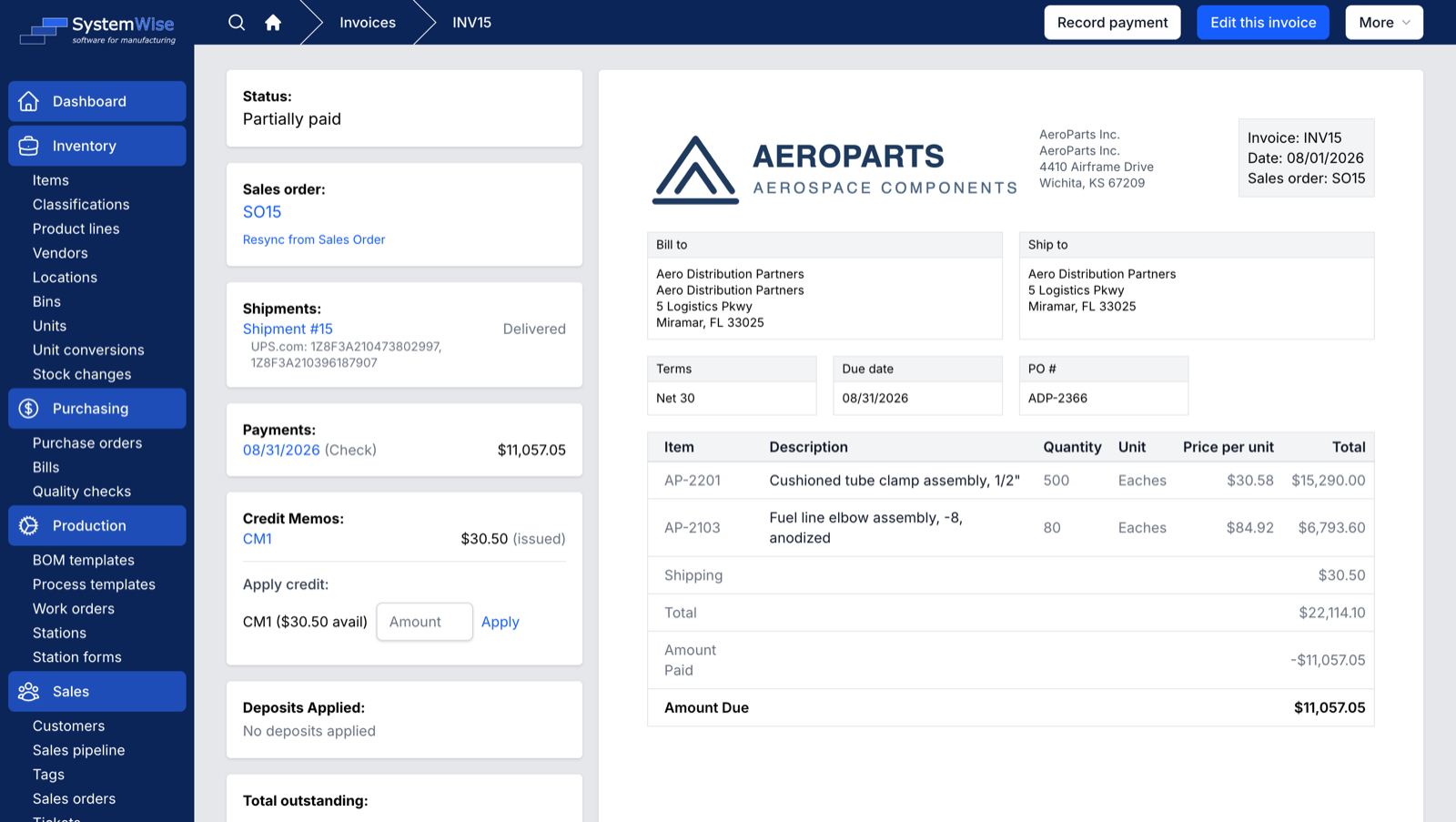
Task: Click Resync from Sales Order
Action: (314, 239)
